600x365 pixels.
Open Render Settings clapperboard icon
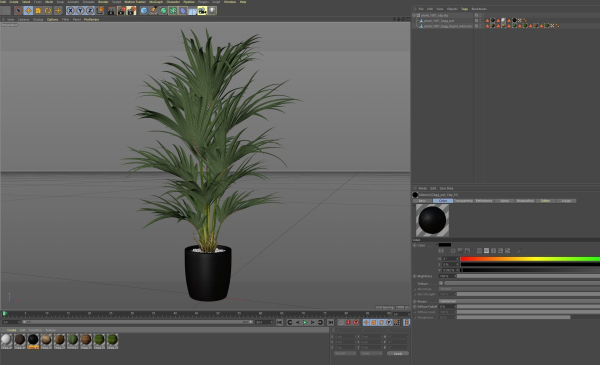tap(131, 11)
